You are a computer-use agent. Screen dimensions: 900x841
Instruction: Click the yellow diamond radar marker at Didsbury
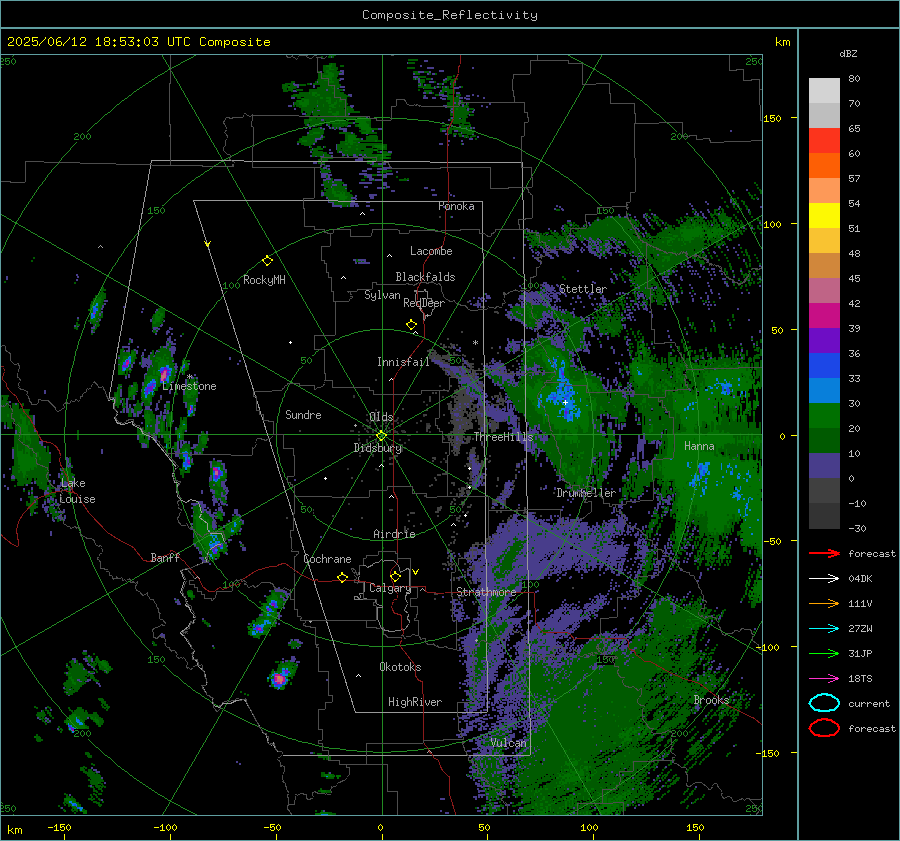point(381,436)
